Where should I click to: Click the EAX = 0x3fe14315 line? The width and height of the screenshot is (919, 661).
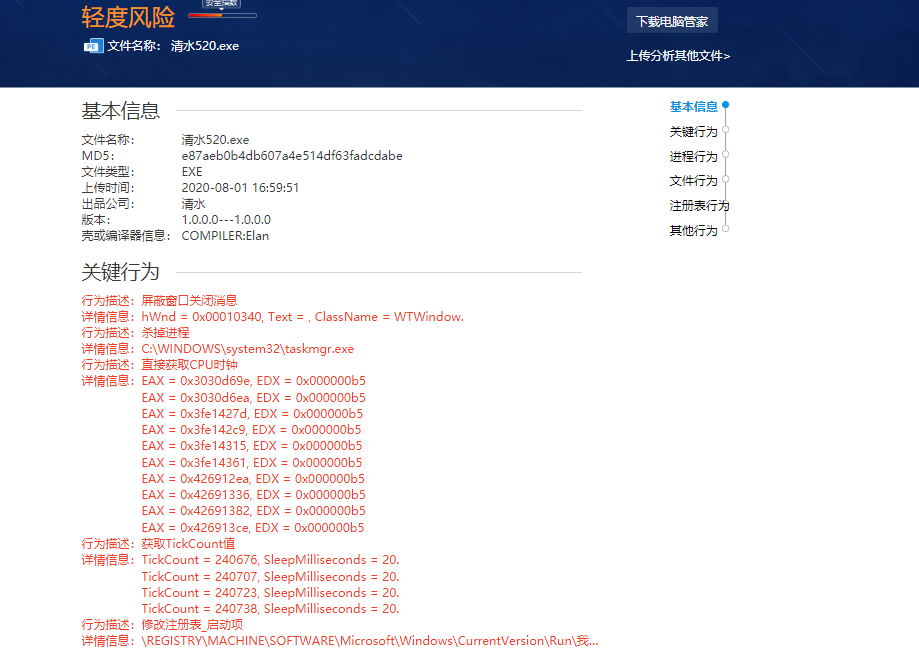click(252, 446)
